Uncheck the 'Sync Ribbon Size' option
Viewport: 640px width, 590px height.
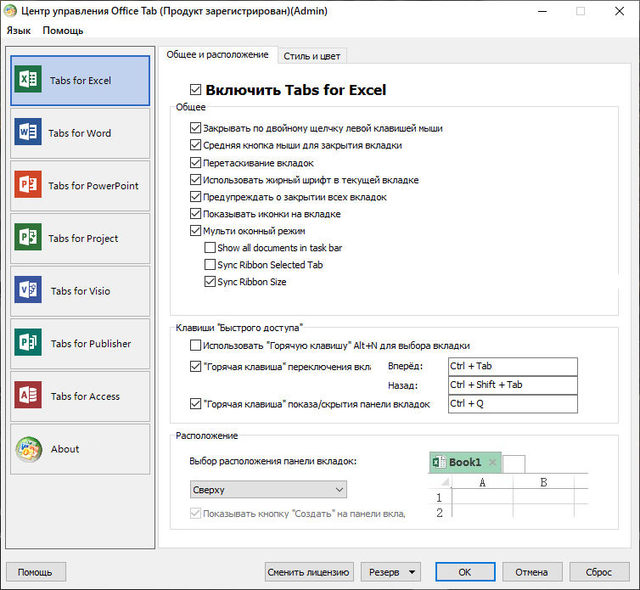(209, 282)
